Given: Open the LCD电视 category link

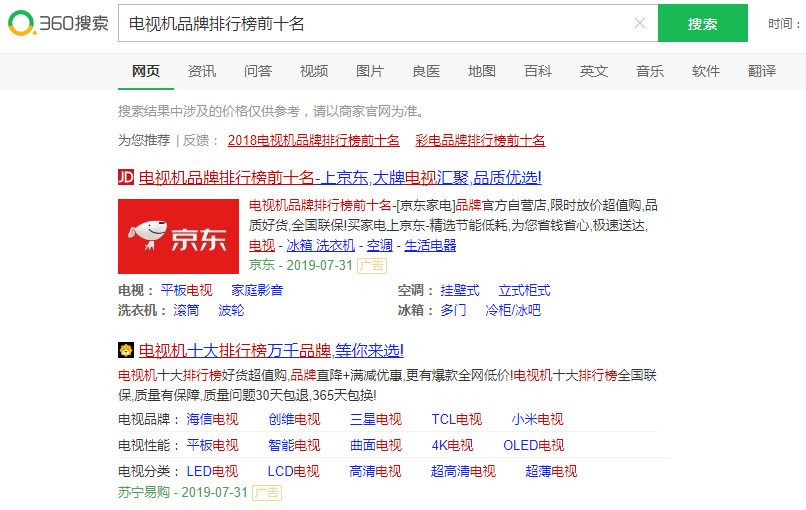Looking at the screenshot, I should pyautogui.click(x=294, y=471).
